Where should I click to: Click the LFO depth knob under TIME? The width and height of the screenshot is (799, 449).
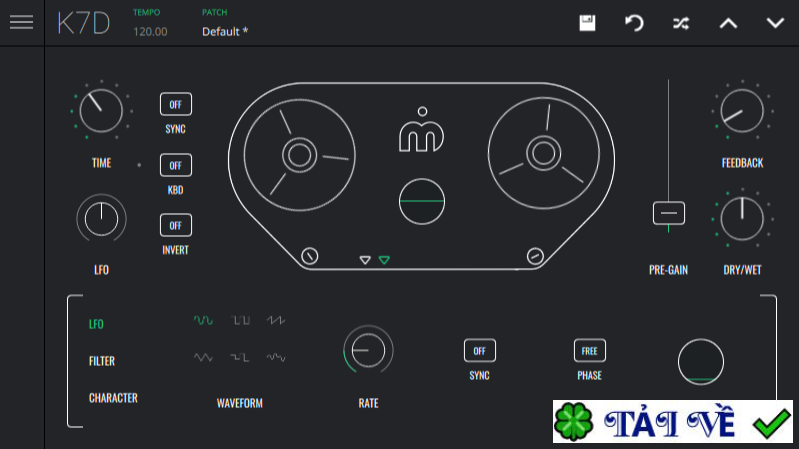point(101,219)
